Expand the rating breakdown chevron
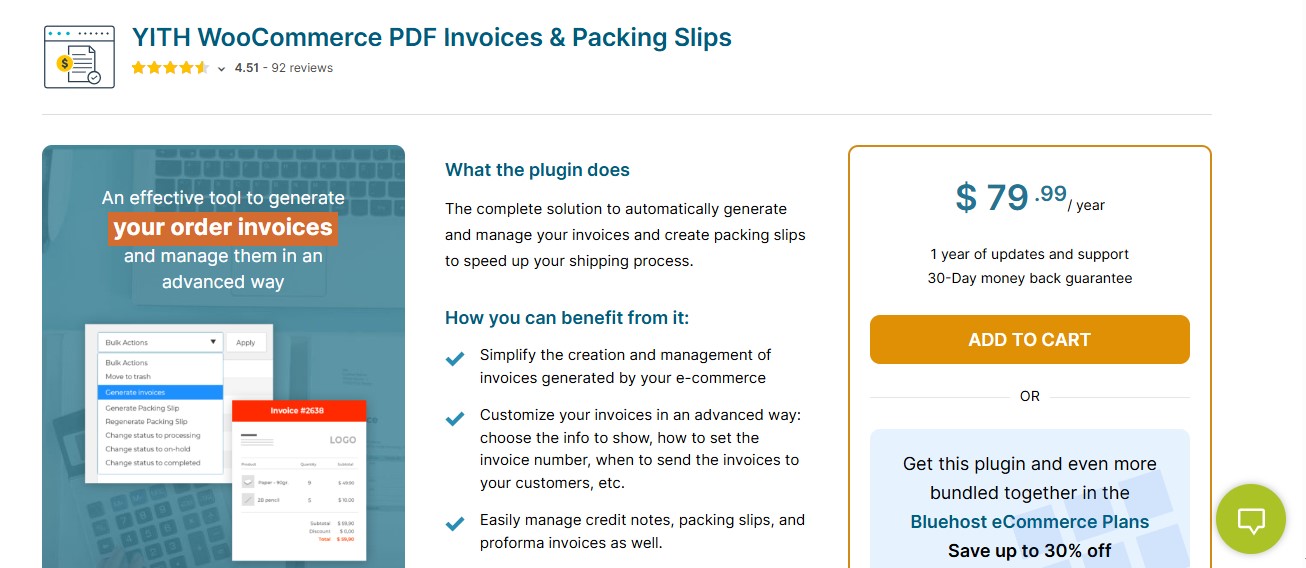Screen dimensions: 1306x568 (221, 69)
